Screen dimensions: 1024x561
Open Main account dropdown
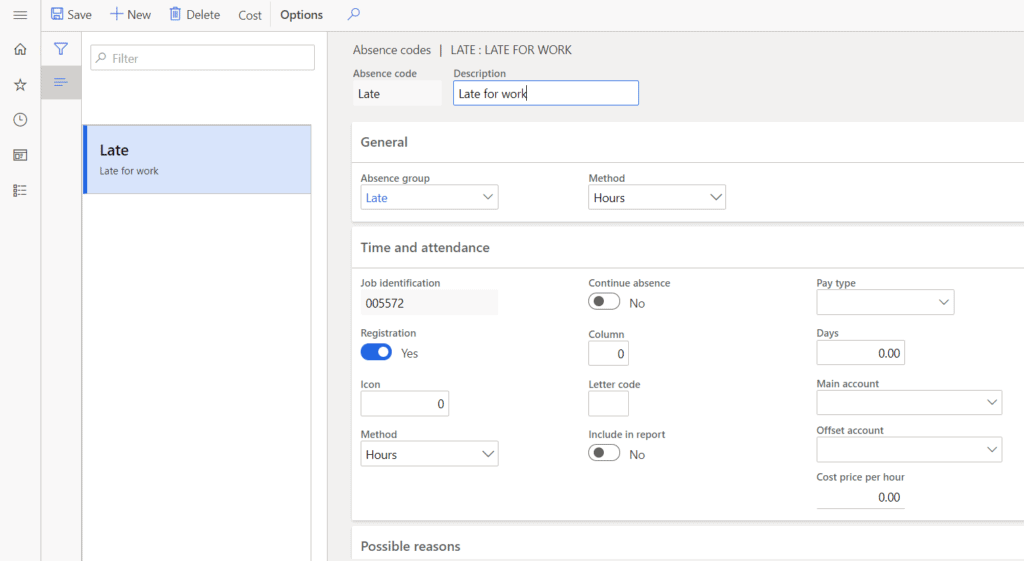909,402
